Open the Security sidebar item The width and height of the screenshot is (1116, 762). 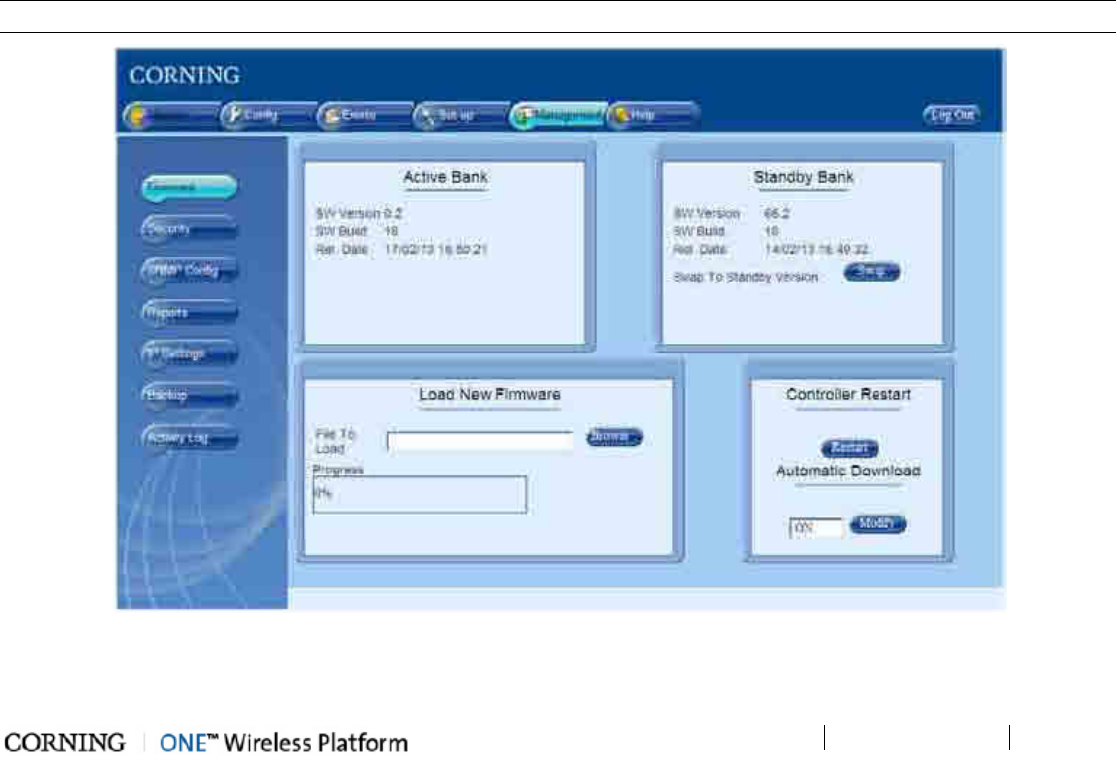pyautogui.click(x=189, y=229)
